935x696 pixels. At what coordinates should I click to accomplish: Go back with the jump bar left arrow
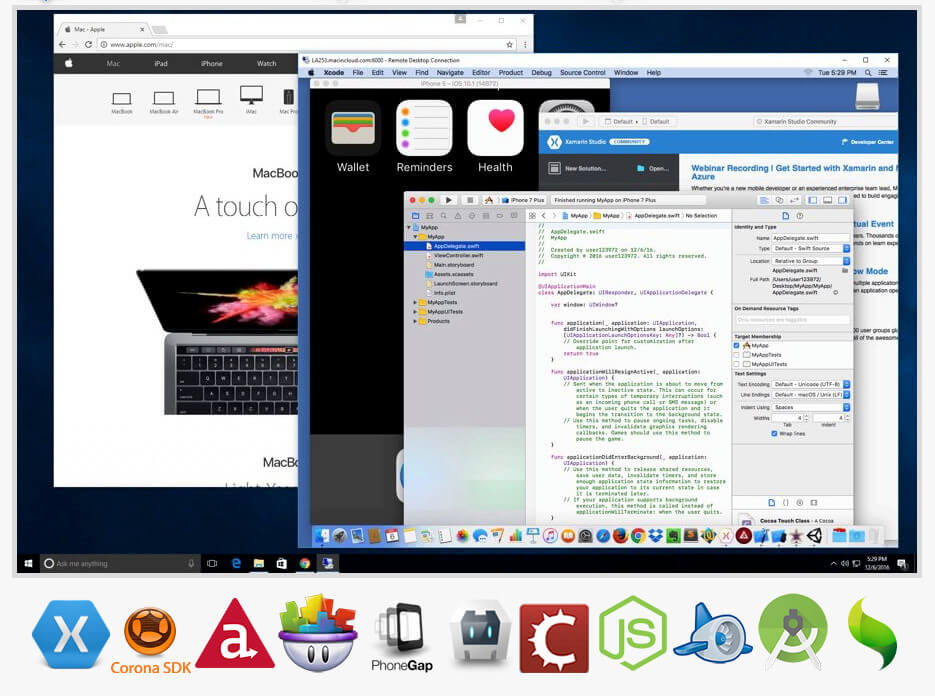click(544, 215)
